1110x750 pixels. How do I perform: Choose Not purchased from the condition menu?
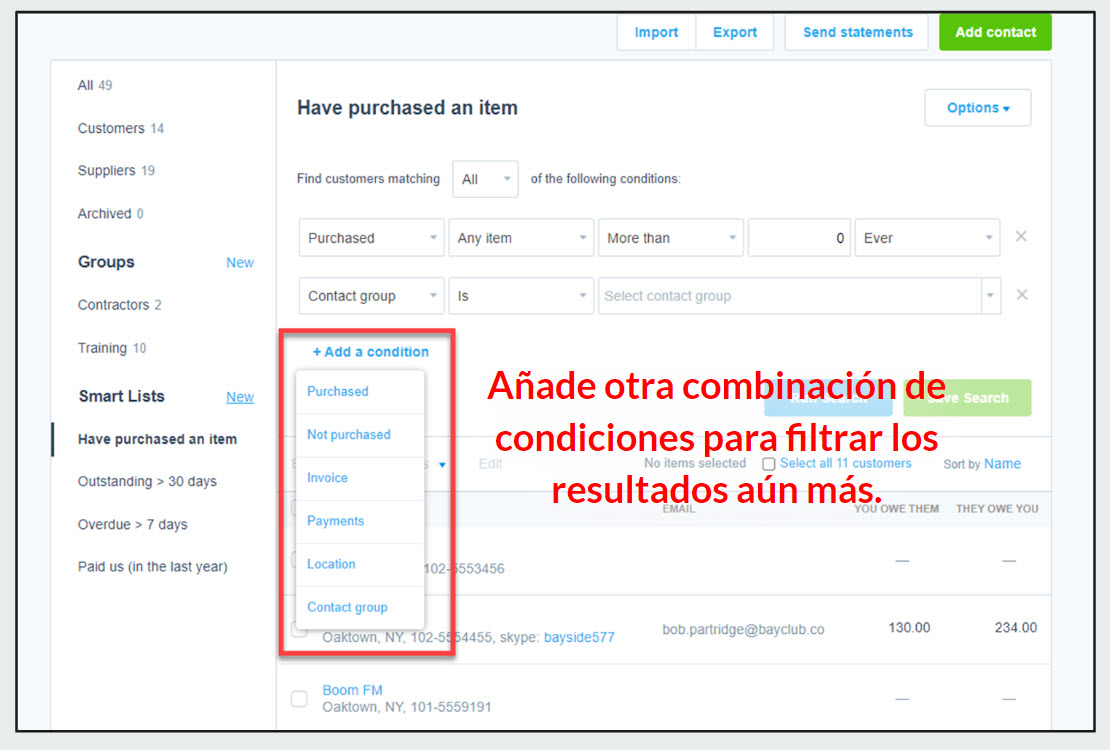click(349, 435)
